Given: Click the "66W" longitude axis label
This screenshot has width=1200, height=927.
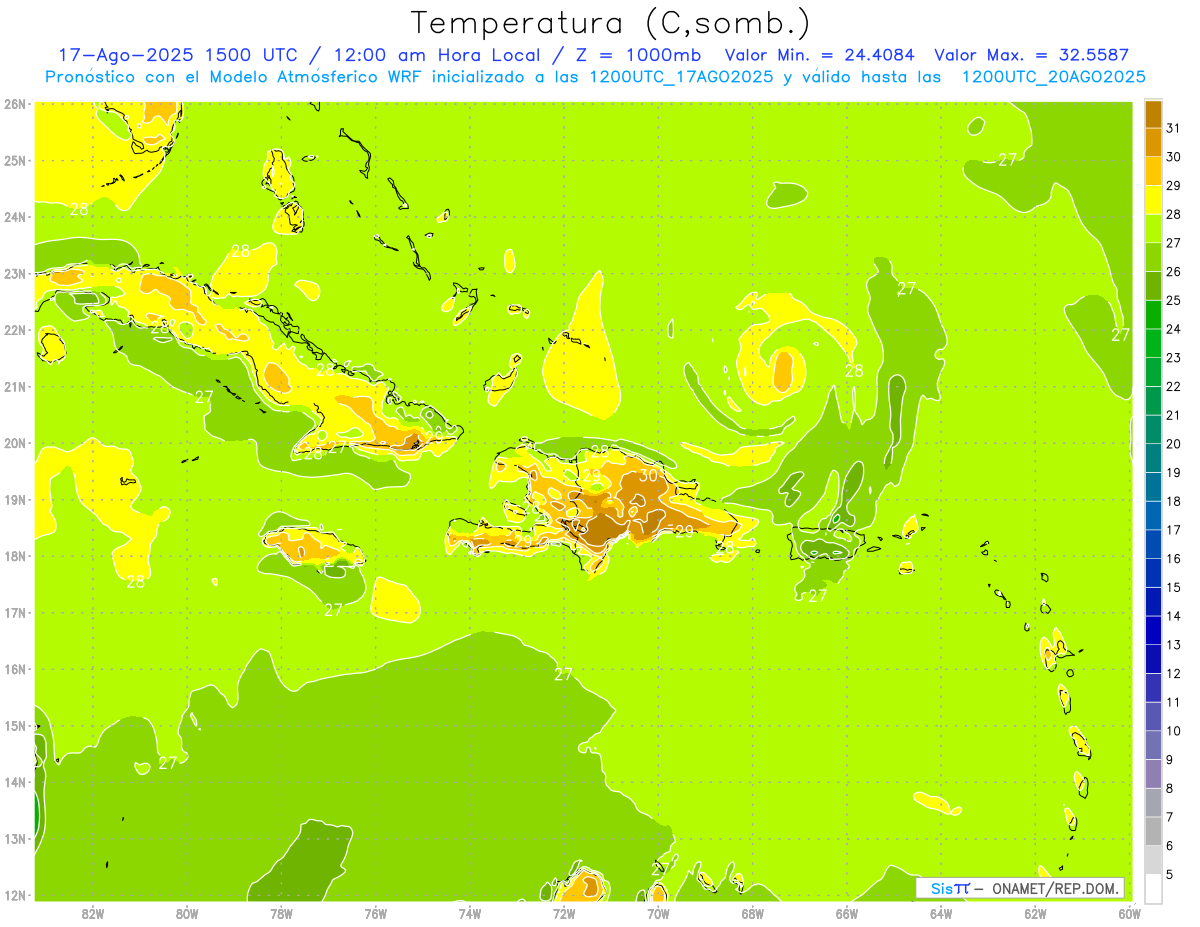Looking at the screenshot, I should (847, 913).
